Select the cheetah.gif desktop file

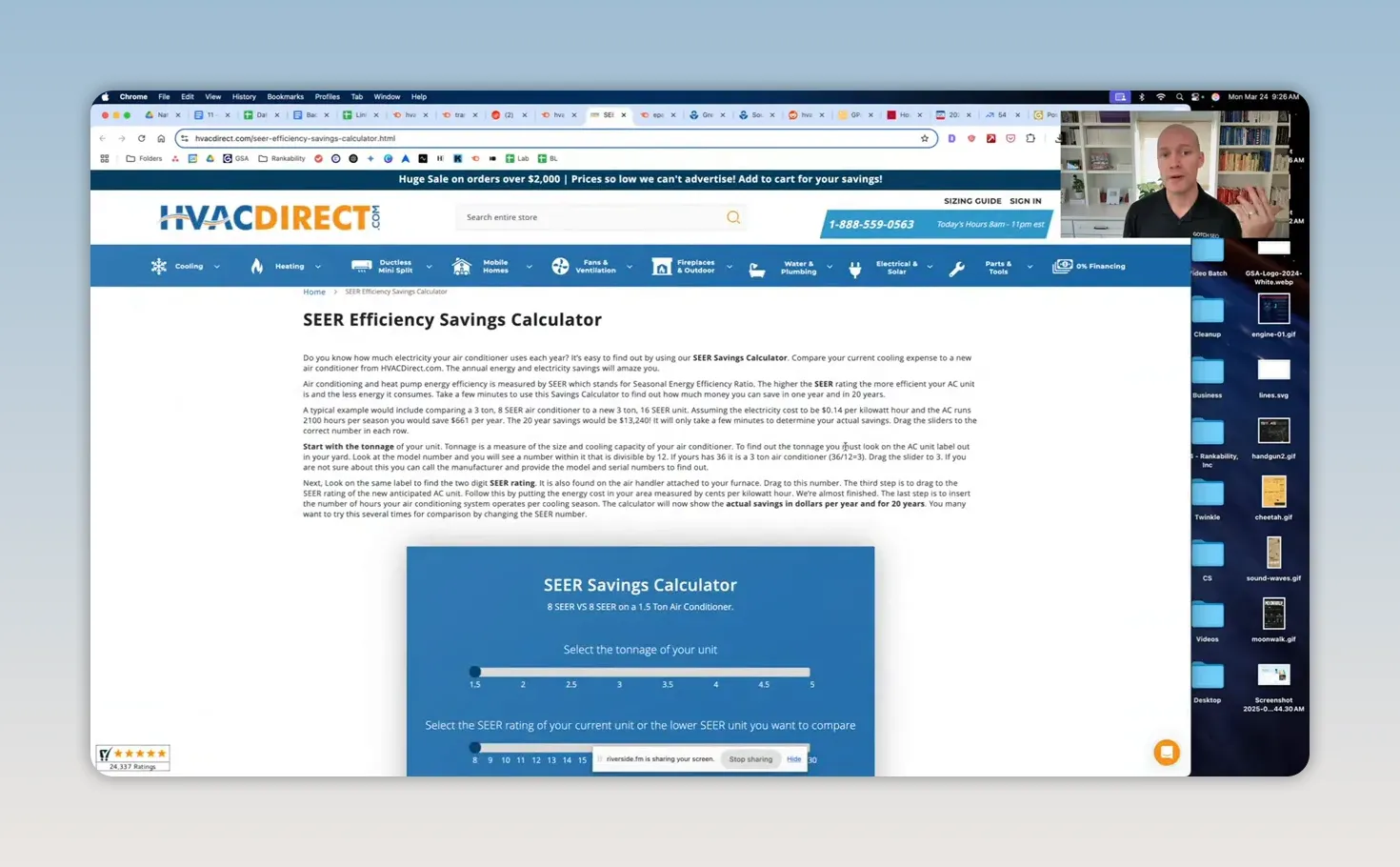click(x=1273, y=498)
